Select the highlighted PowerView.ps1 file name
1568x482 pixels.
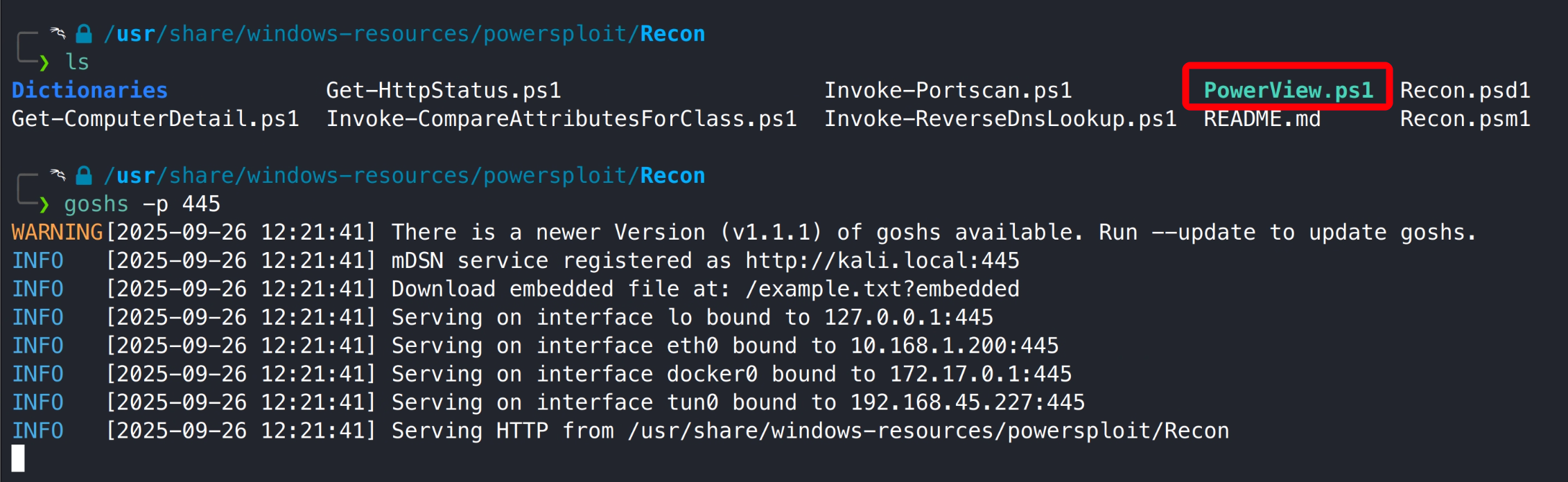click(x=1288, y=90)
